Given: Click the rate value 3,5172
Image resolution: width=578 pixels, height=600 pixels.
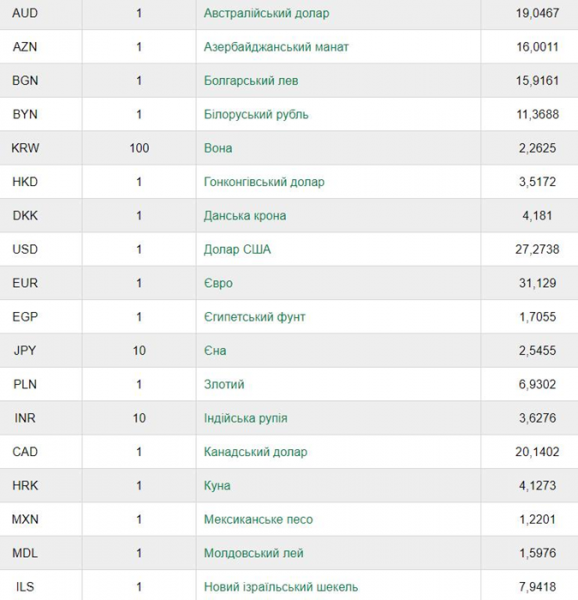Looking at the screenshot, I should click(x=537, y=182).
